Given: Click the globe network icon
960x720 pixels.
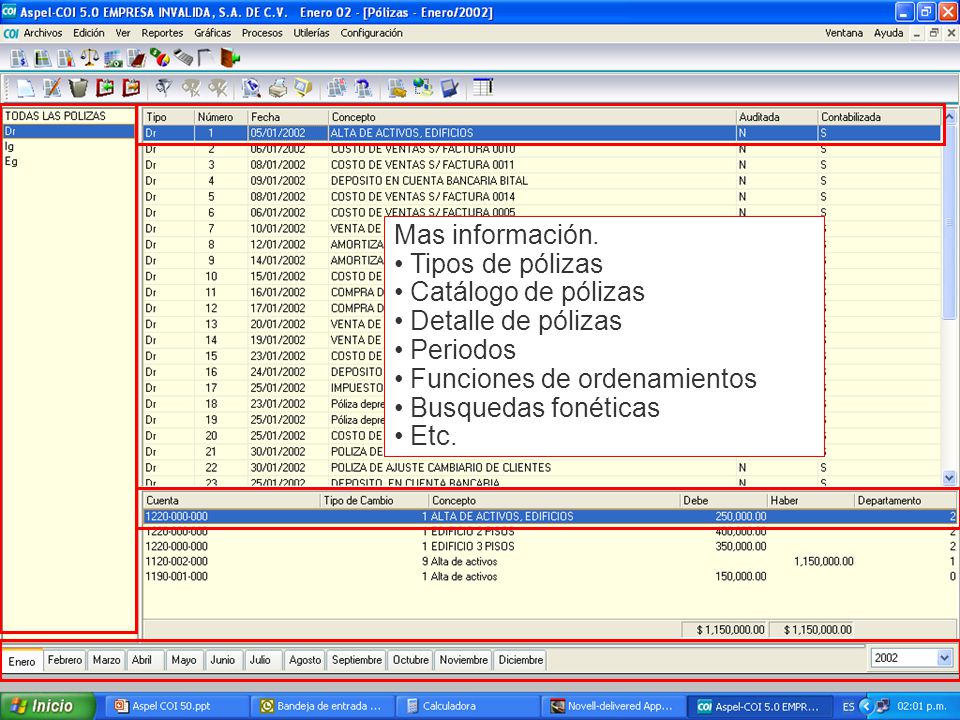Looking at the screenshot, I should point(423,88).
